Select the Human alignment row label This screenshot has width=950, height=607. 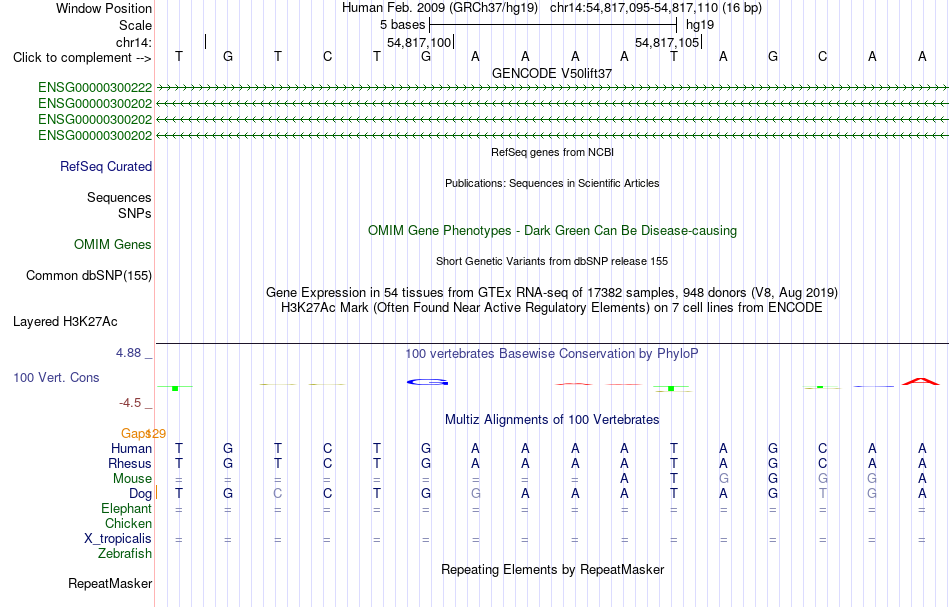(131, 448)
